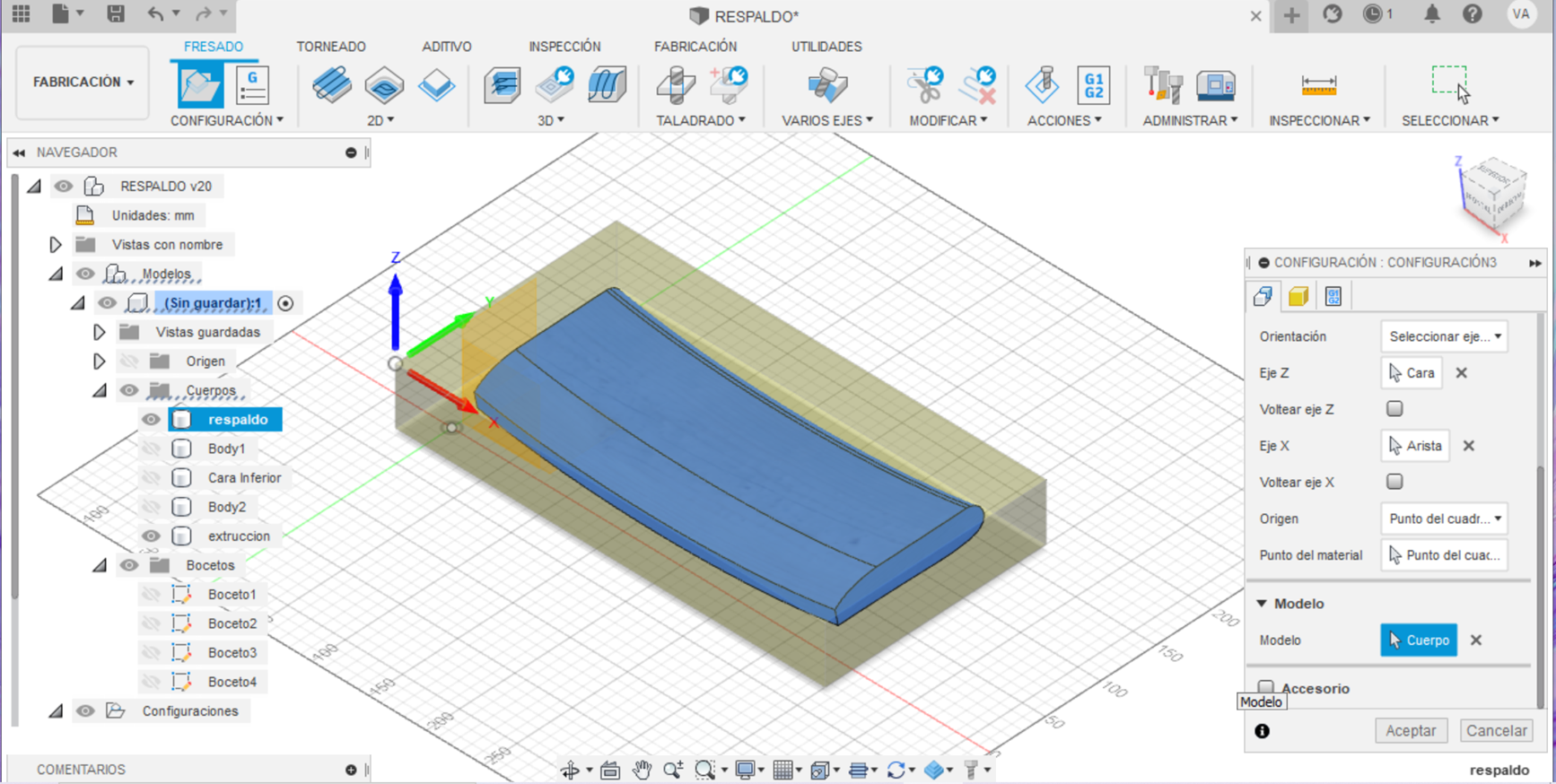Click the delete toolpath passes icon in Modificar
Viewport: 1556px width, 784px height.
pyautogui.click(x=977, y=84)
